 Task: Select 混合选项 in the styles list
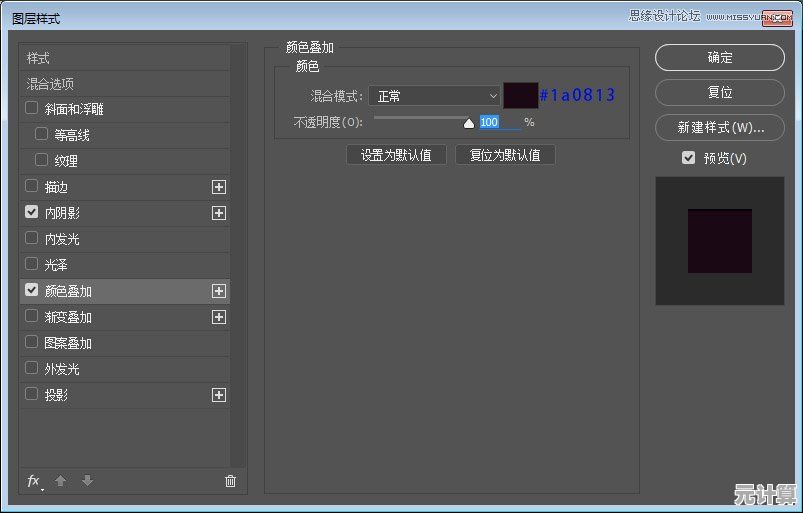[50, 84]
